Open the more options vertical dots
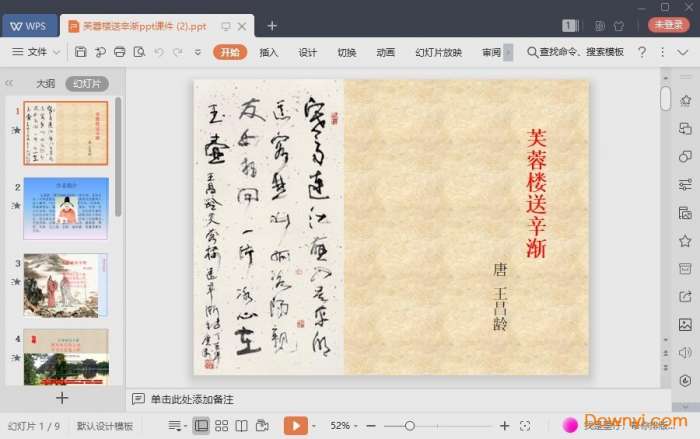 pos(662,52)
